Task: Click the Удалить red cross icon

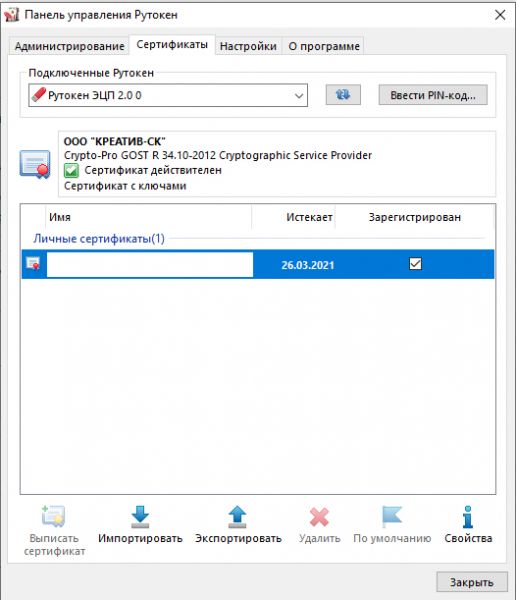Action: tap(319, 517)
